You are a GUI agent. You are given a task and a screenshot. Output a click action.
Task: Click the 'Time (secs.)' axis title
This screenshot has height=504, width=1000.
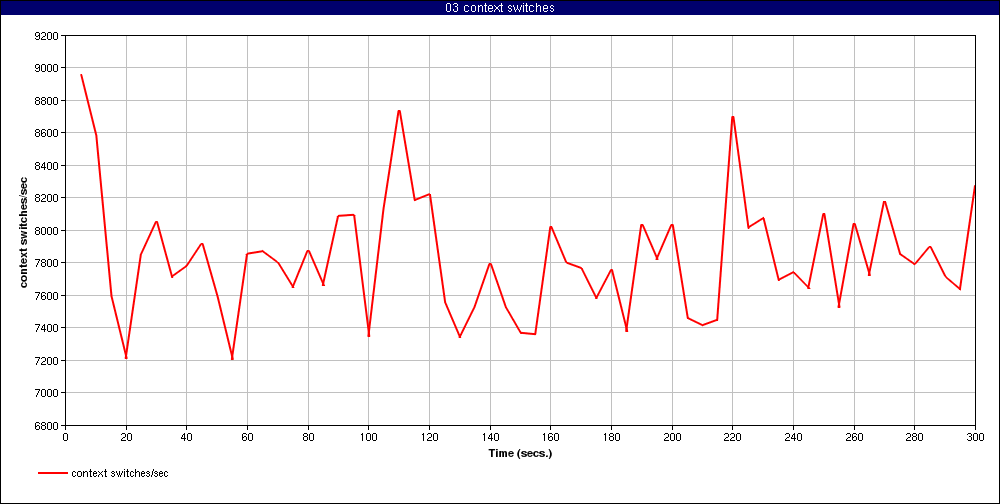520,454
